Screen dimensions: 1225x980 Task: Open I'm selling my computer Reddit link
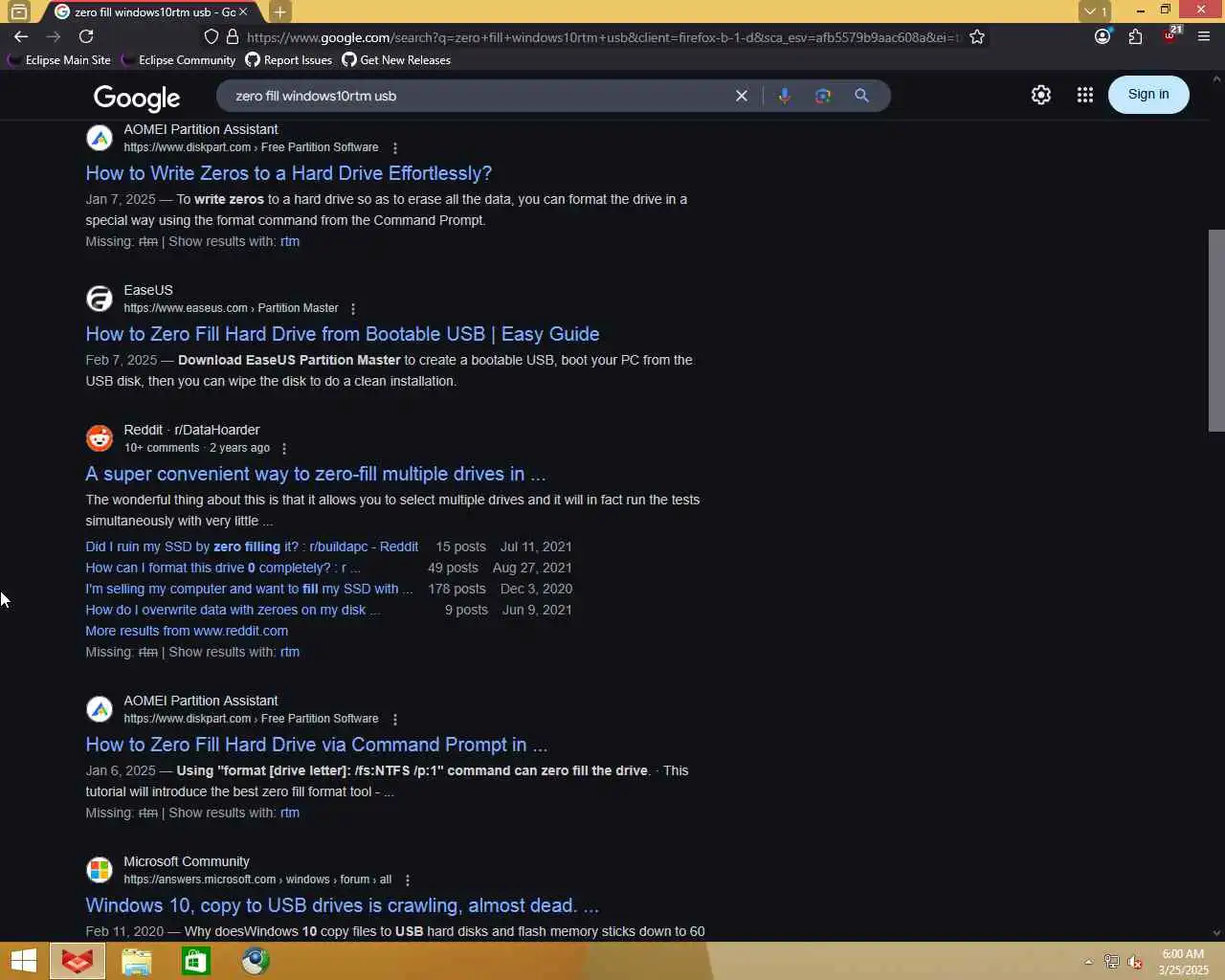coord(249,589)
